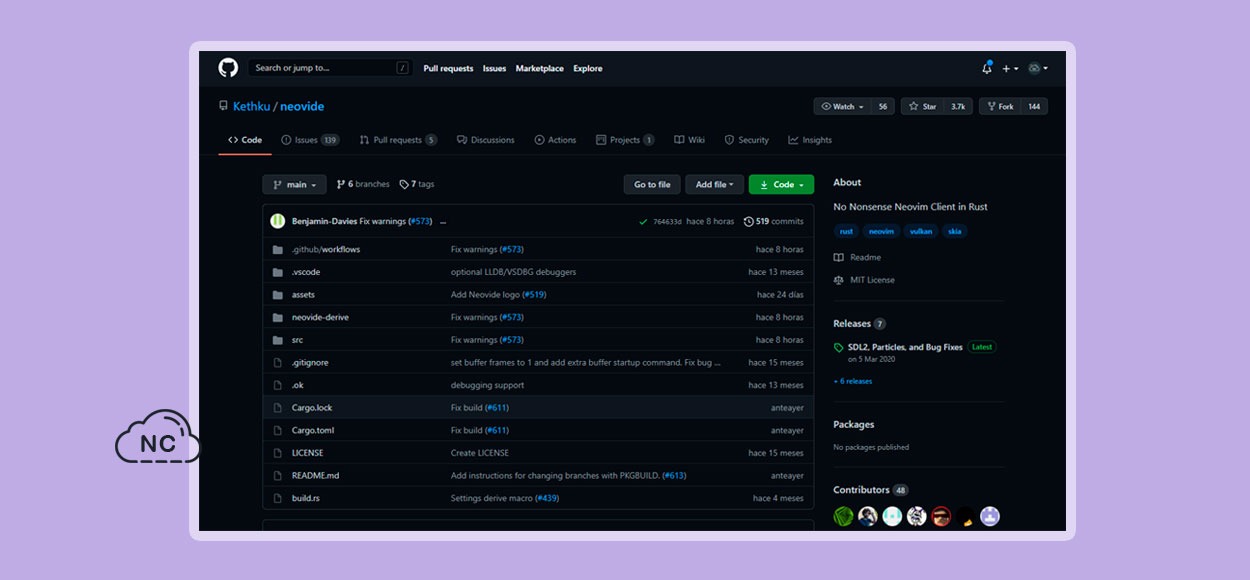The height and width of the screenshot is (580, 1250).
Task: View the 7 tags link
Action: [417, 184]
